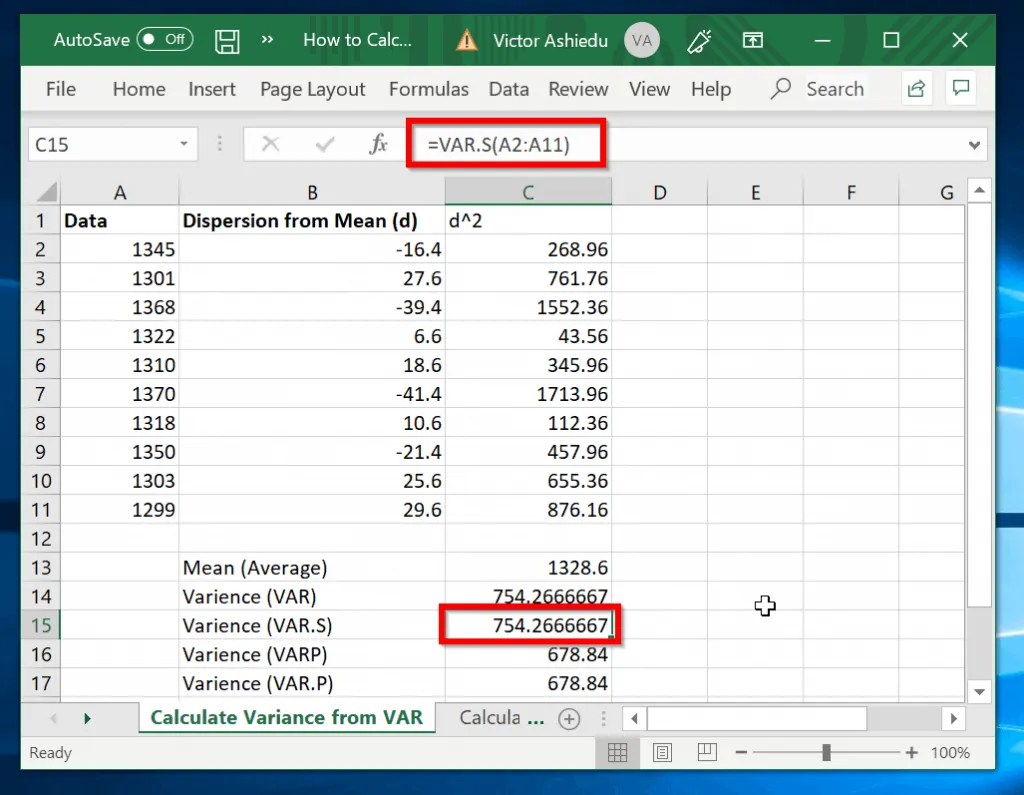Switch to Page Break Preview icon
Image resolution: width=1024 pixels, height=795 pixels.
[x=707, y=753]
